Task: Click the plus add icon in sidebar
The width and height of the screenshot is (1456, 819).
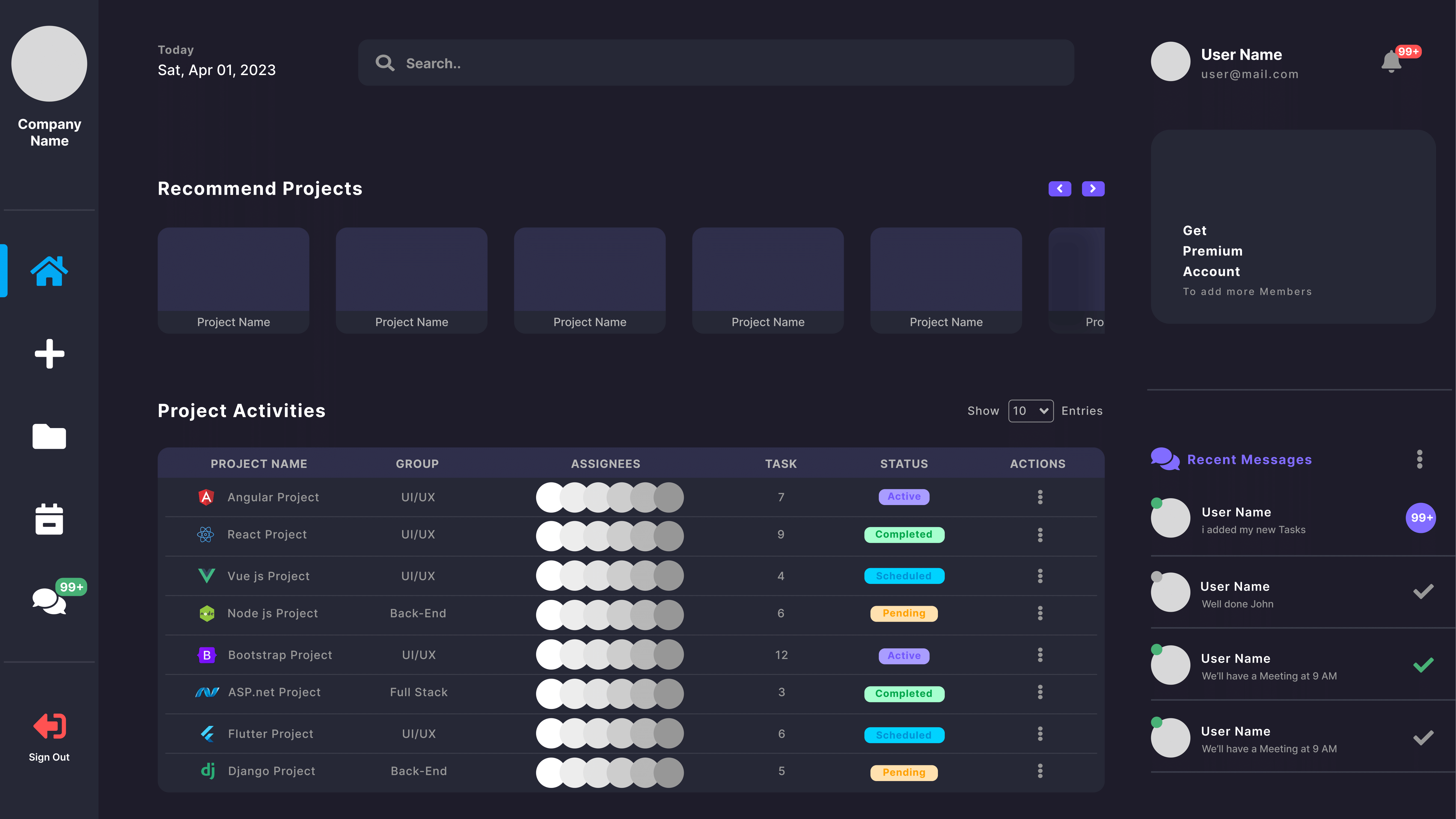Action: 49,354
